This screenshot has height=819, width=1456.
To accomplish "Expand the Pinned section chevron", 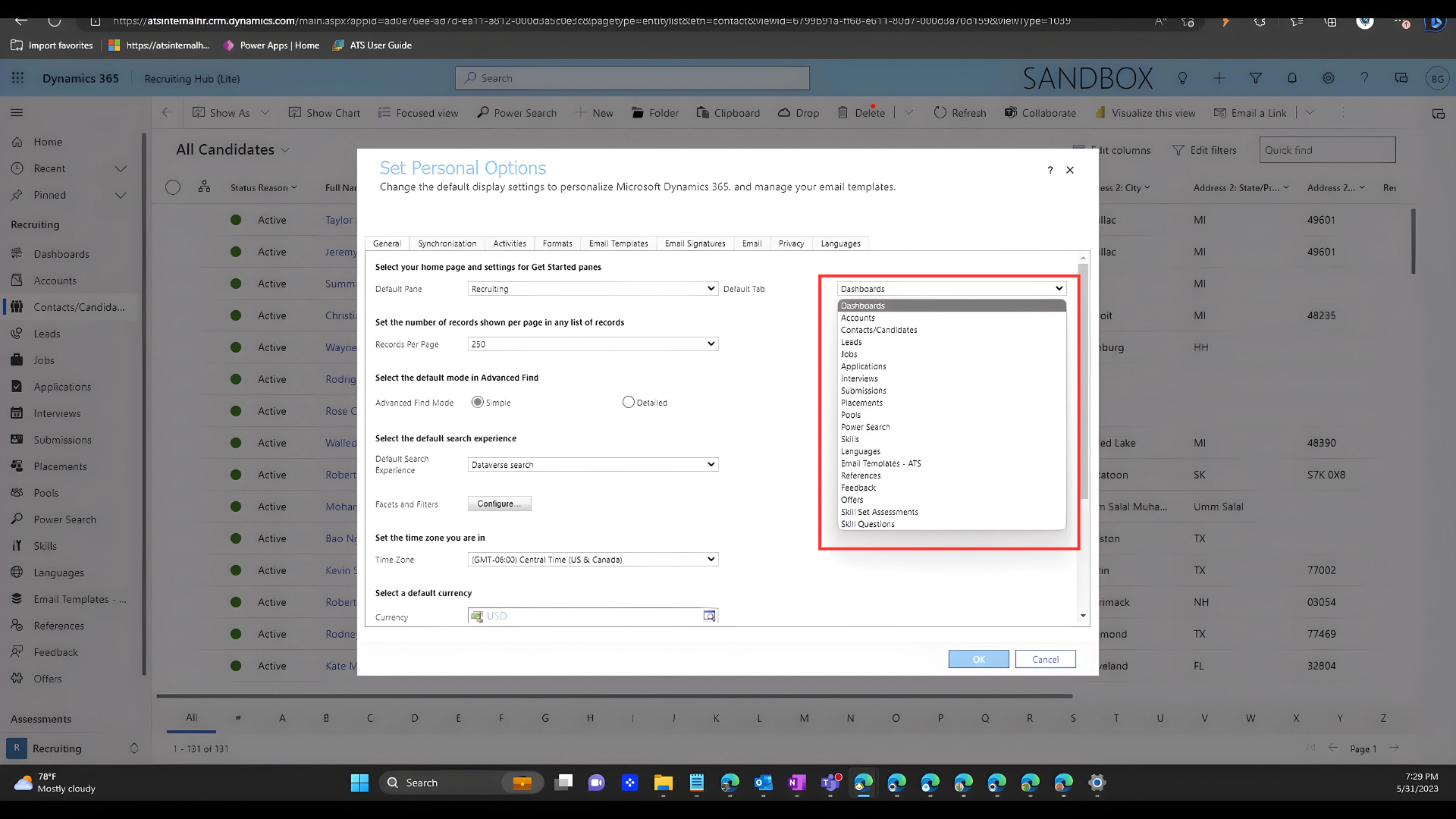I will point(121,195).
